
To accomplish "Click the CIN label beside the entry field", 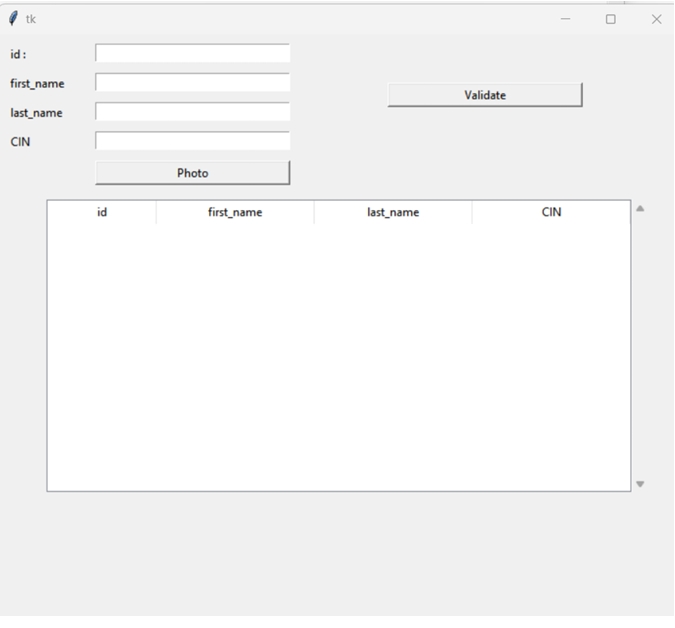I will click(x=20, y=142).
